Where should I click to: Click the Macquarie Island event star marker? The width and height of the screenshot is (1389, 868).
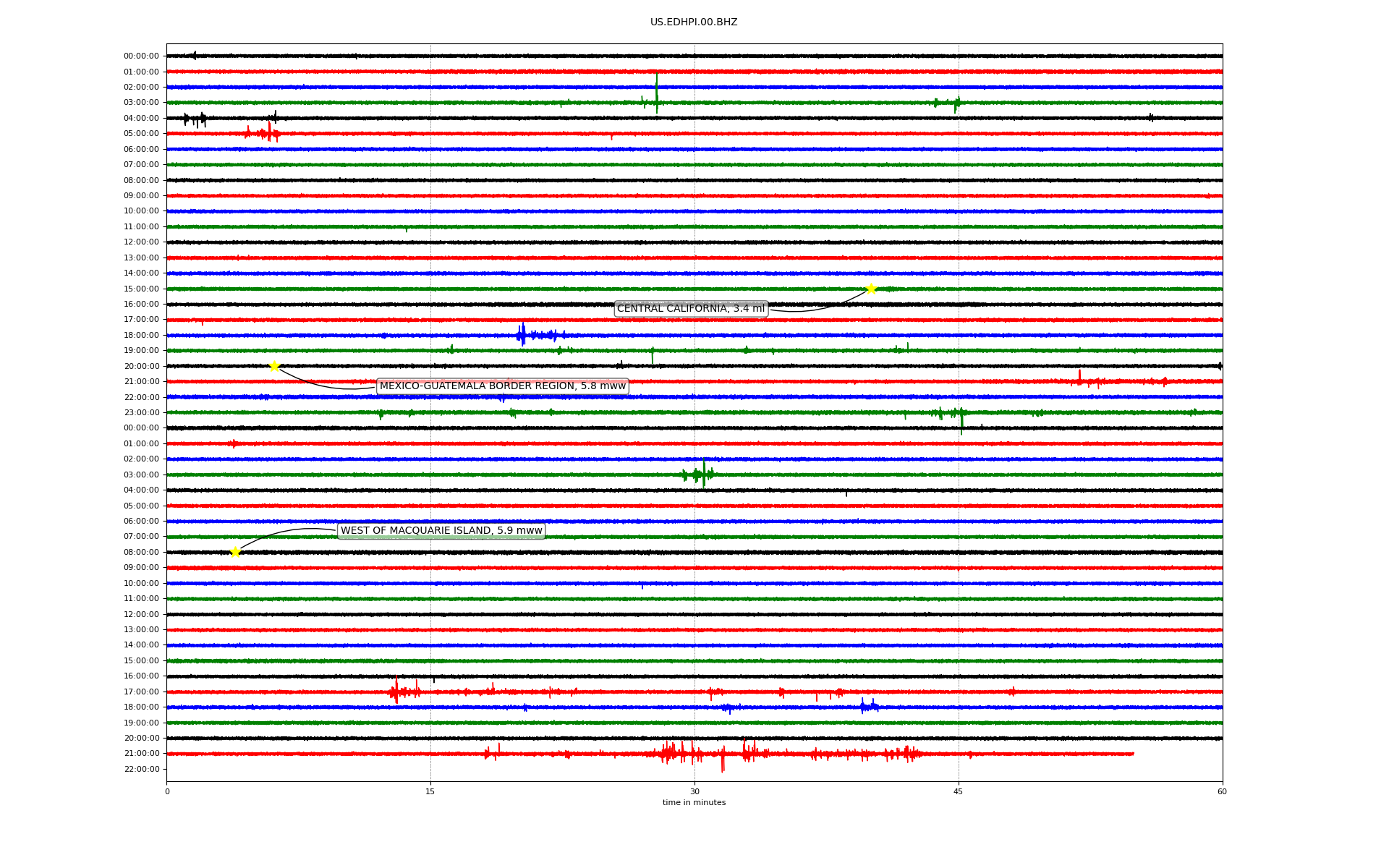(235, 552)
